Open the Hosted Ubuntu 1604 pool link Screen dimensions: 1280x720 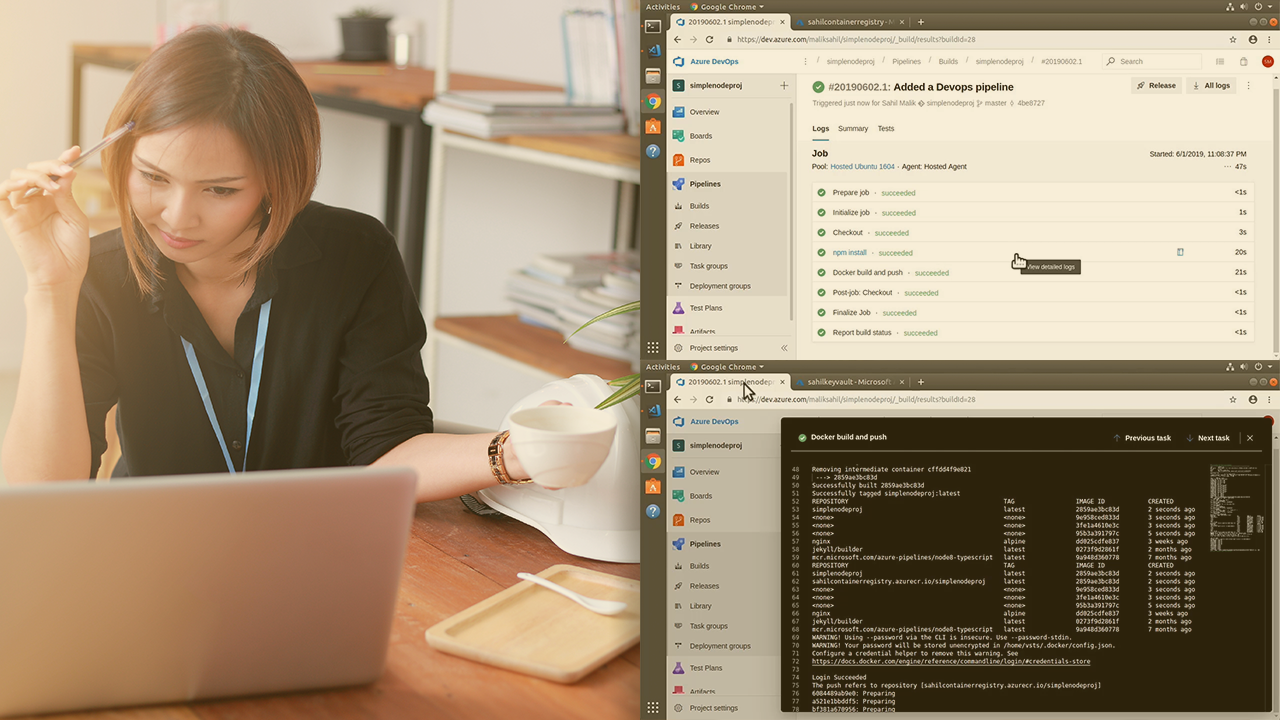(862, 167)
